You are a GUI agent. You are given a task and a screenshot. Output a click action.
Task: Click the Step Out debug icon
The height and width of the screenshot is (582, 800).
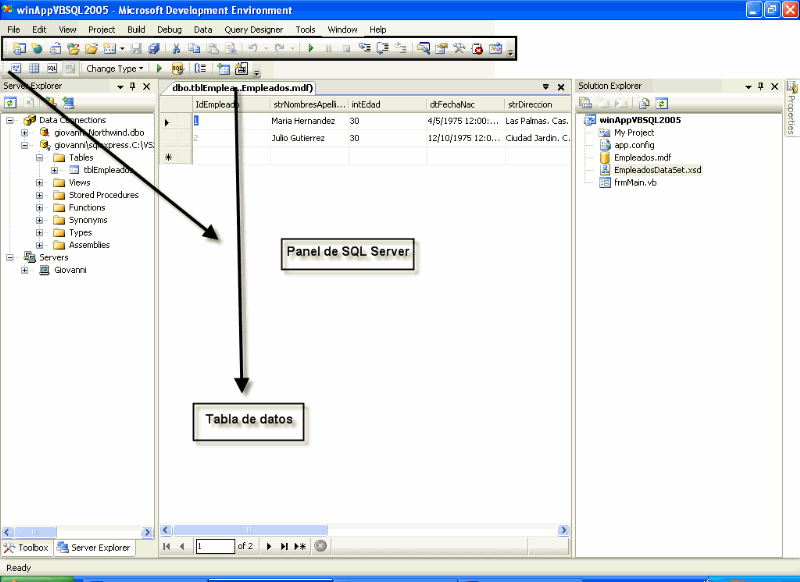(x=401, y=48)
